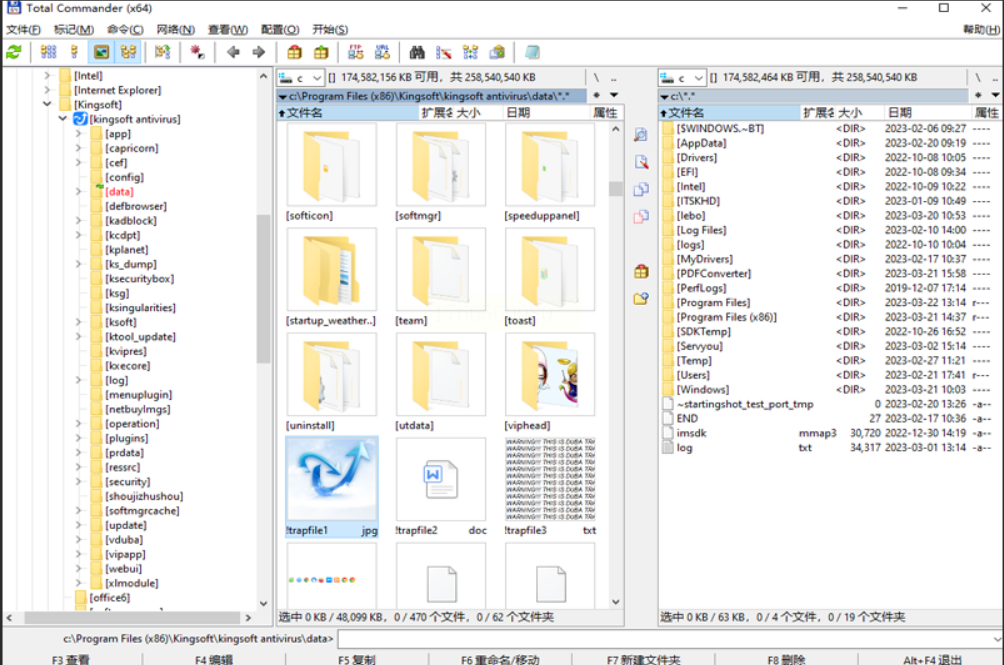Expand the [Intel] folder in tree
The width and height of the screenshot is (1004, 665).
47,75
